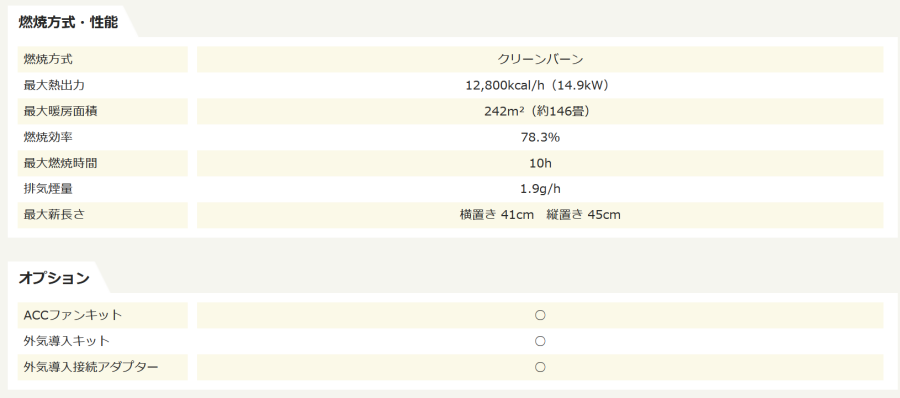The image size is (900, 398).
Task: Click the circle mark for ACCファンキット
Action: (x=540, y=315)
